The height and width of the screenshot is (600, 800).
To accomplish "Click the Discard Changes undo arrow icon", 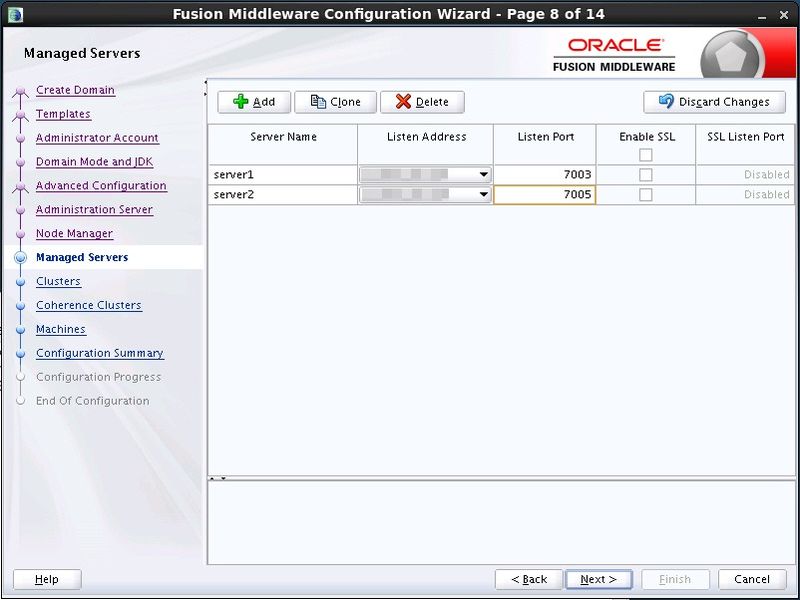I will pos(666,101).
